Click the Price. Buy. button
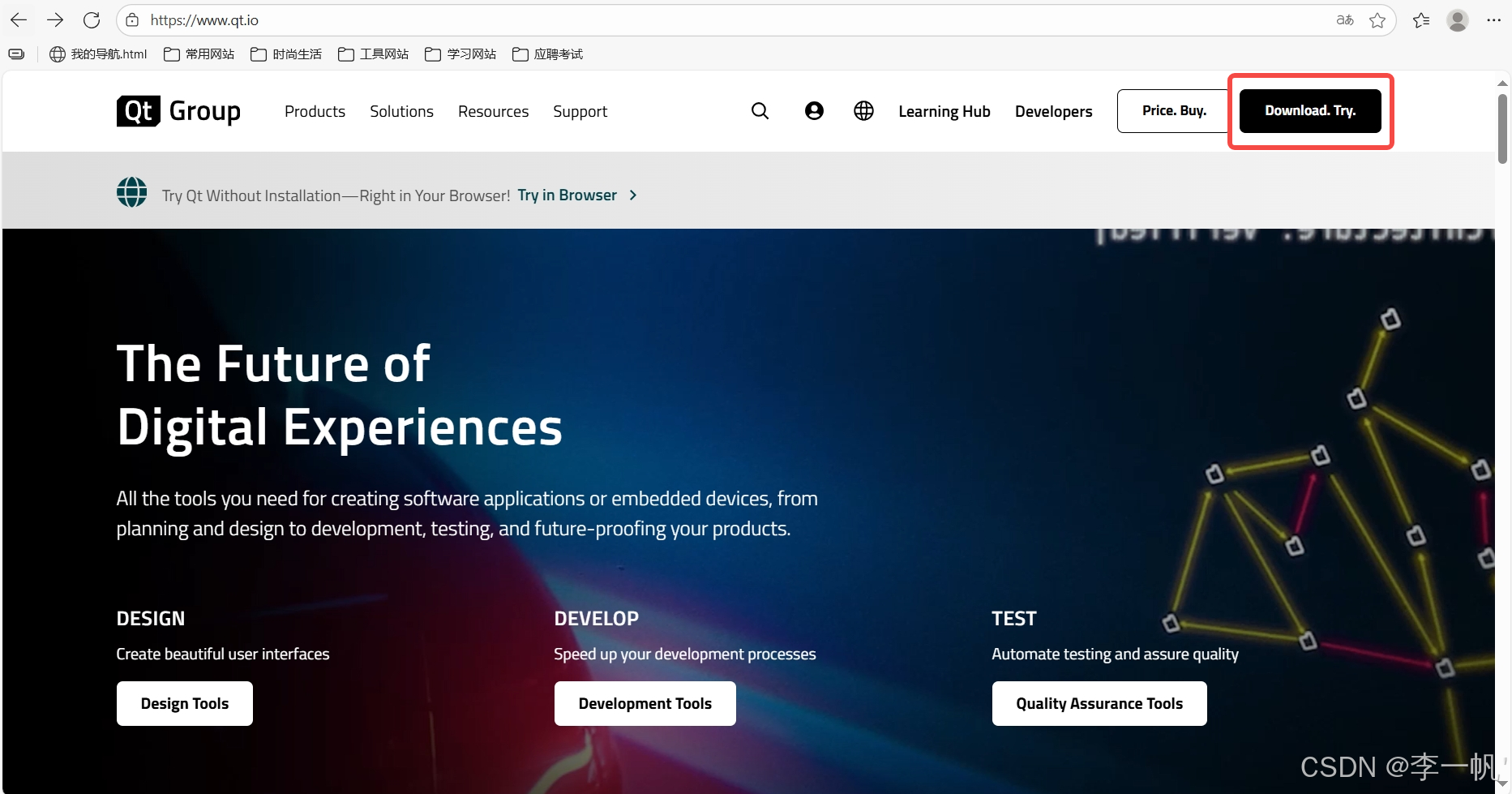The height and width of the screenshot is (794, 1512). (x=1174, y=111)
